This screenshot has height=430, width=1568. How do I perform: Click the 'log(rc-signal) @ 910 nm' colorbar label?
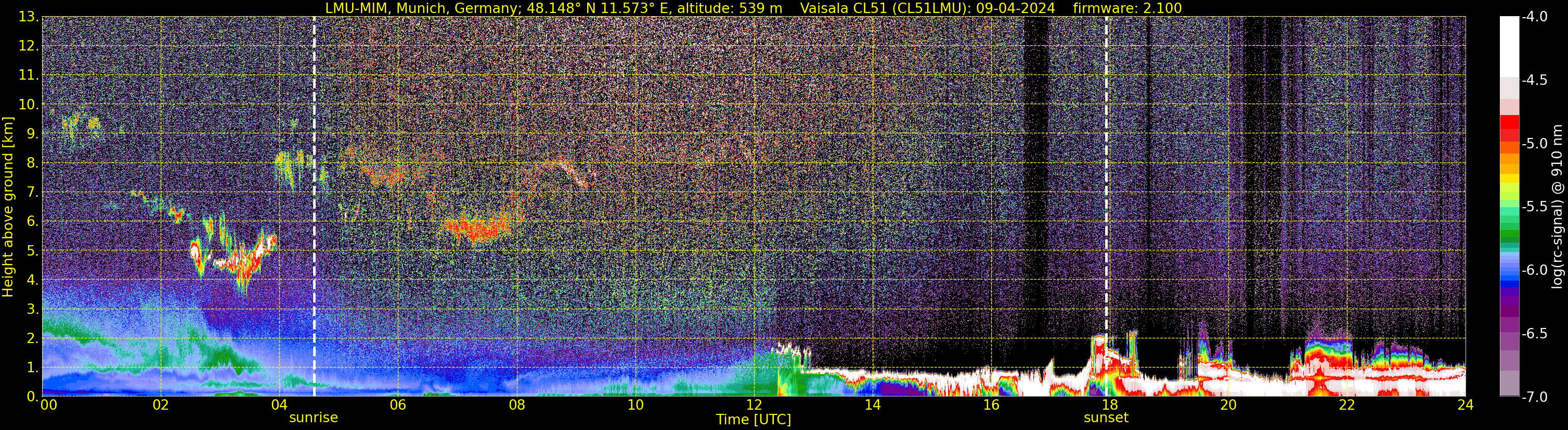click(1558, 207)
